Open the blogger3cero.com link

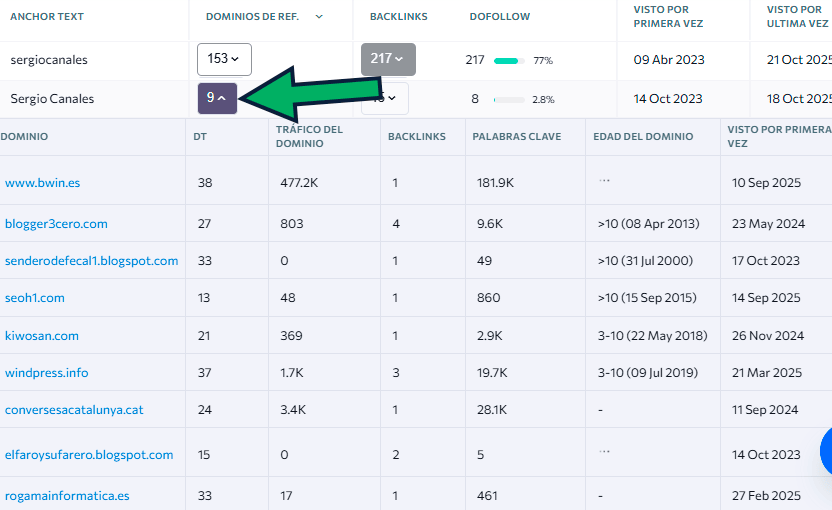(x=56, y=224)
